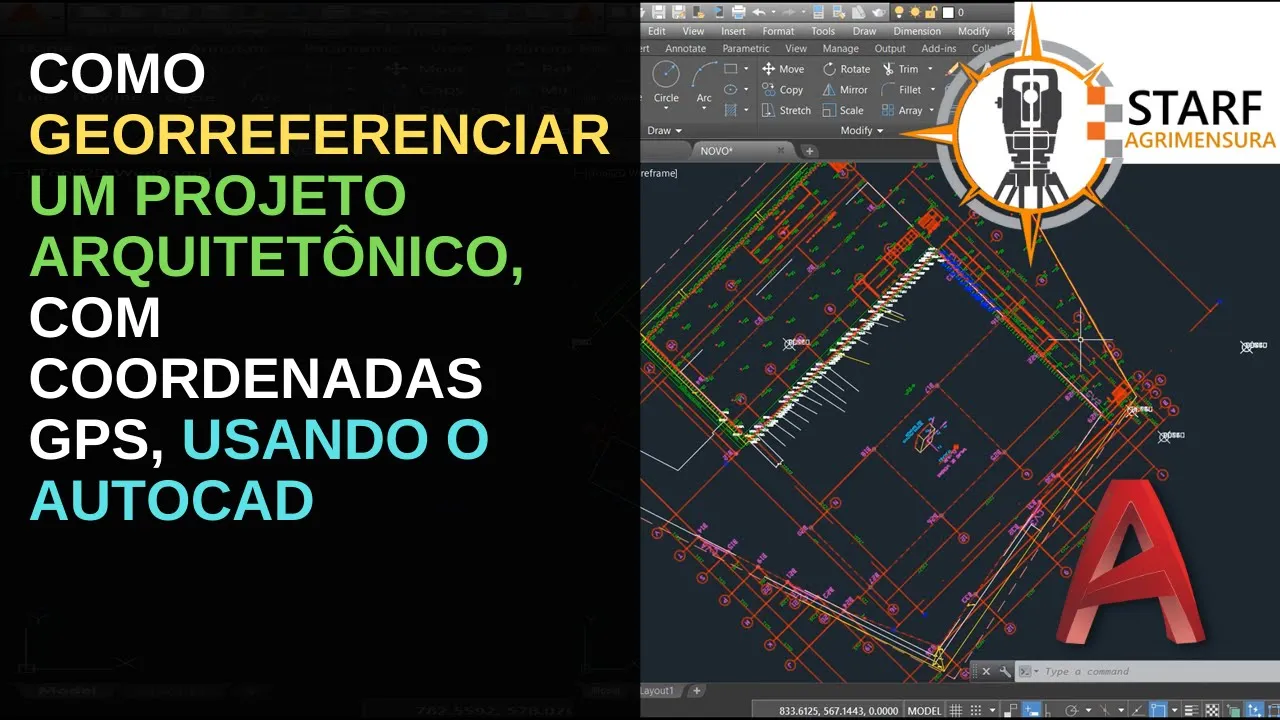Switch to the Output ribbon tab

(x=890, y=48)
